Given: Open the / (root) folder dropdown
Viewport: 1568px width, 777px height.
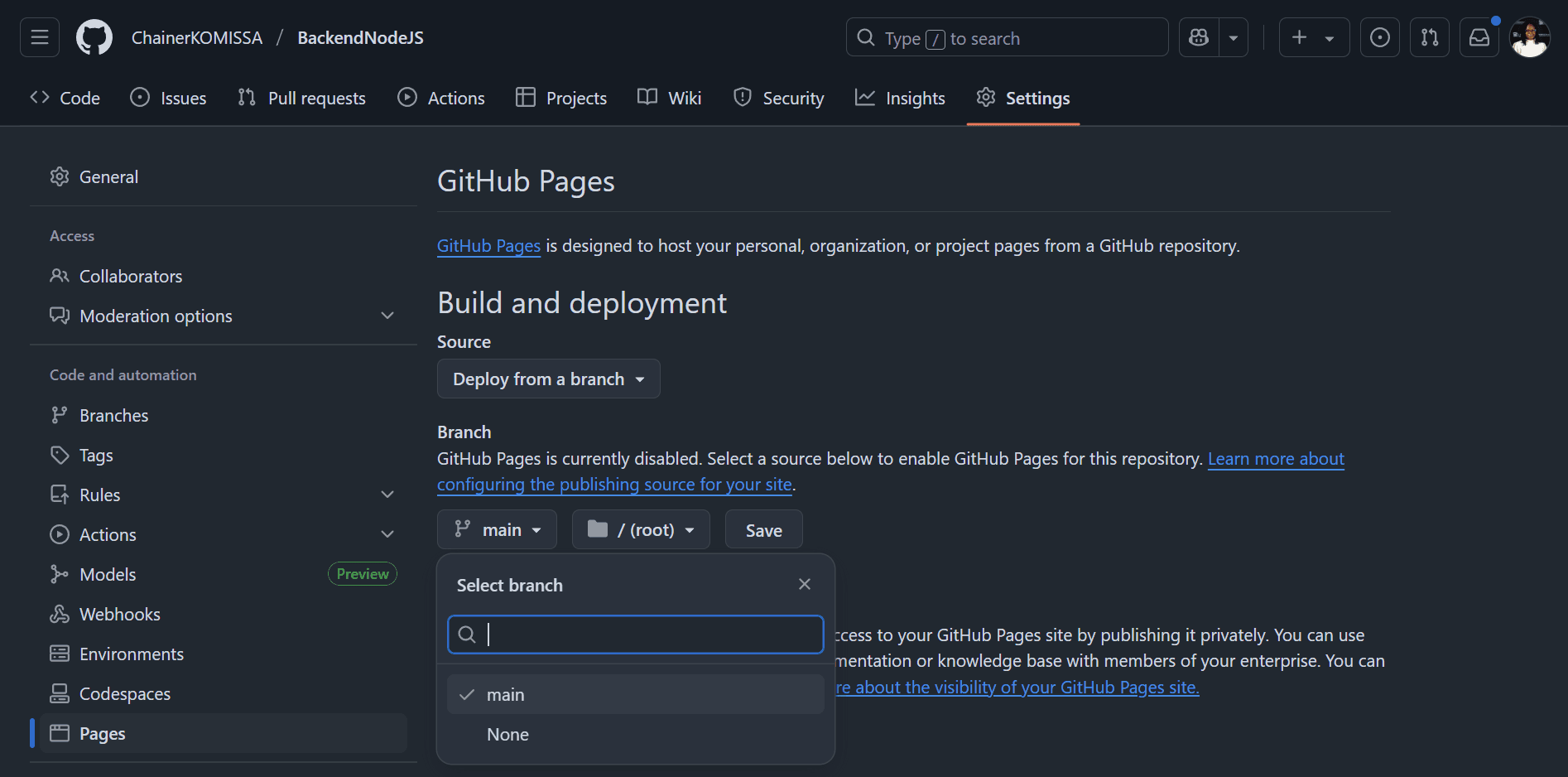Looking at the screenshot, I should pos(640,529).
